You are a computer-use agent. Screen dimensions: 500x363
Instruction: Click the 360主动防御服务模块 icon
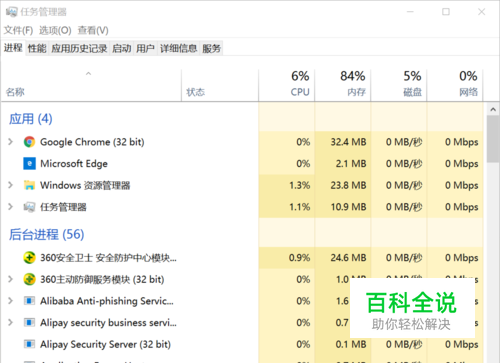pyautogui.click(x=29, y=279)
